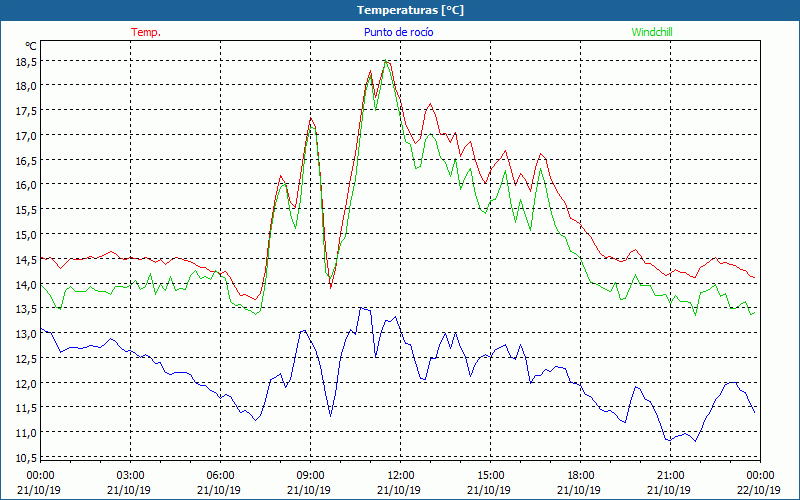Screen dimensions: 800x500
Task: Click the 03:00 time axis label
Action: [x=131, y=476]
